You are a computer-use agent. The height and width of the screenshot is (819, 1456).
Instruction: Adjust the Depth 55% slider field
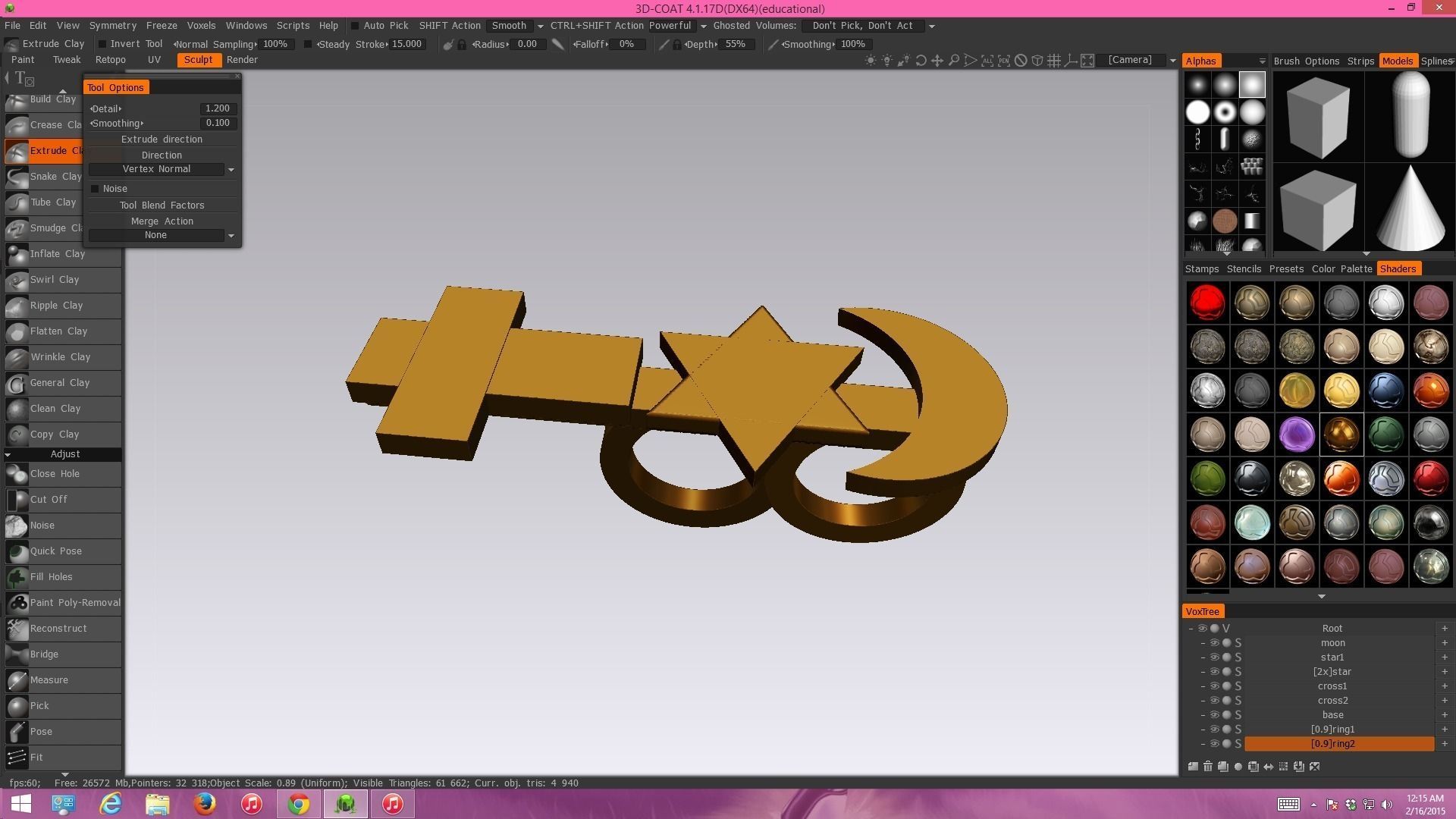[735, 44]
